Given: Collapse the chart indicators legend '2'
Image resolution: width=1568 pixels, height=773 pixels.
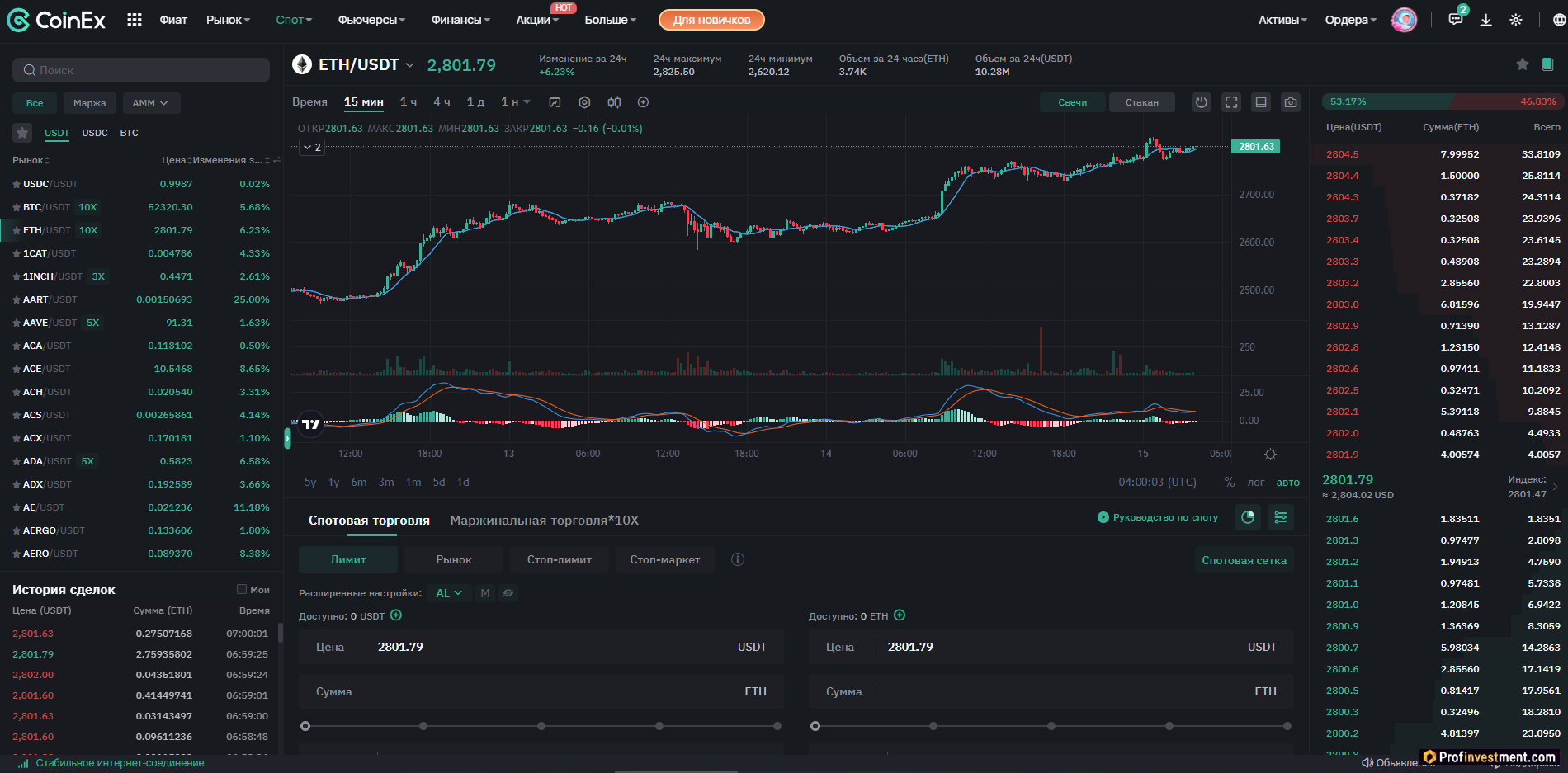Looking at the screenshot, I should pyautogui.click(x=311, y=147).
